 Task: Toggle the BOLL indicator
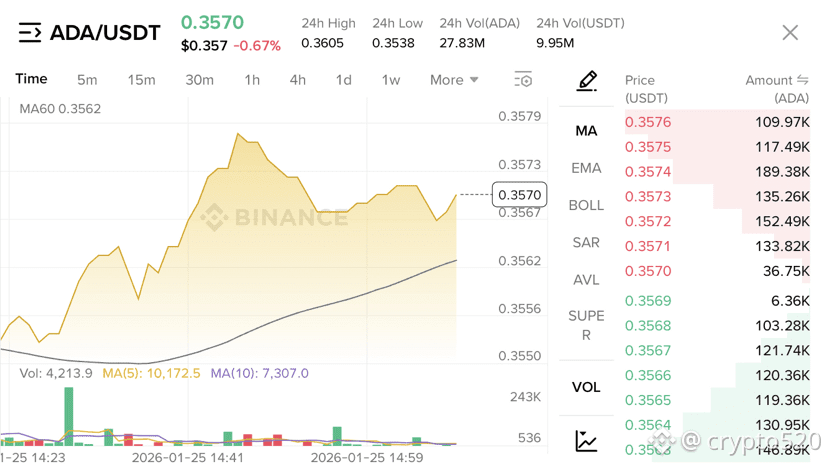pyautogui.click(x=586, y=205)
